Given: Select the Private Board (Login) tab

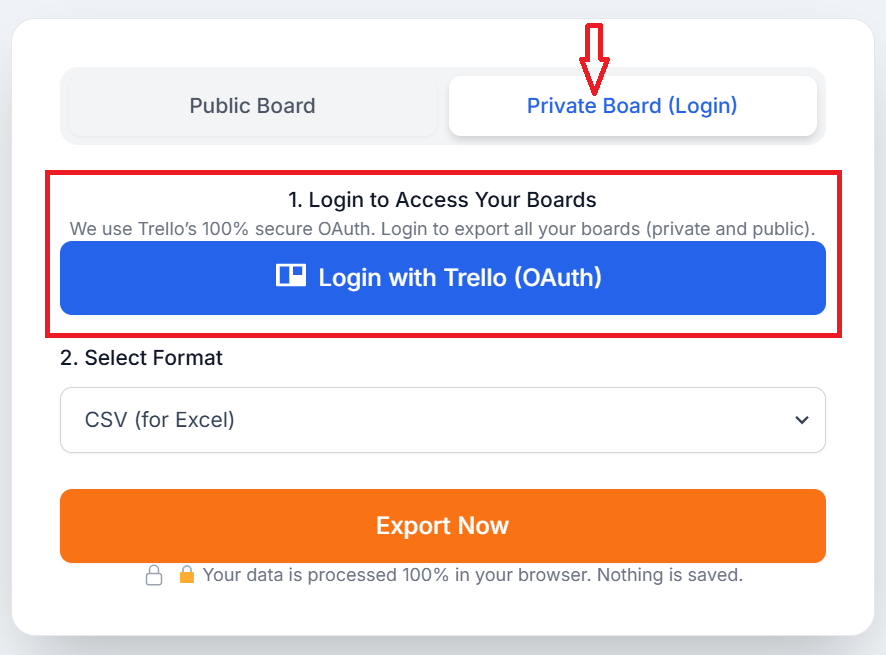Looking at the screenshot, I should pyautogui.click(x=632, y=105).
